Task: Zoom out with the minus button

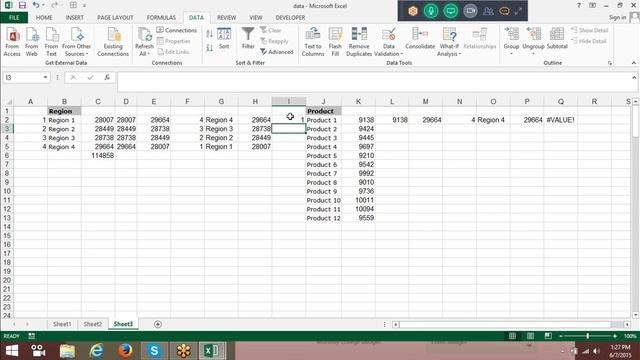Action: tap(561, 336)
